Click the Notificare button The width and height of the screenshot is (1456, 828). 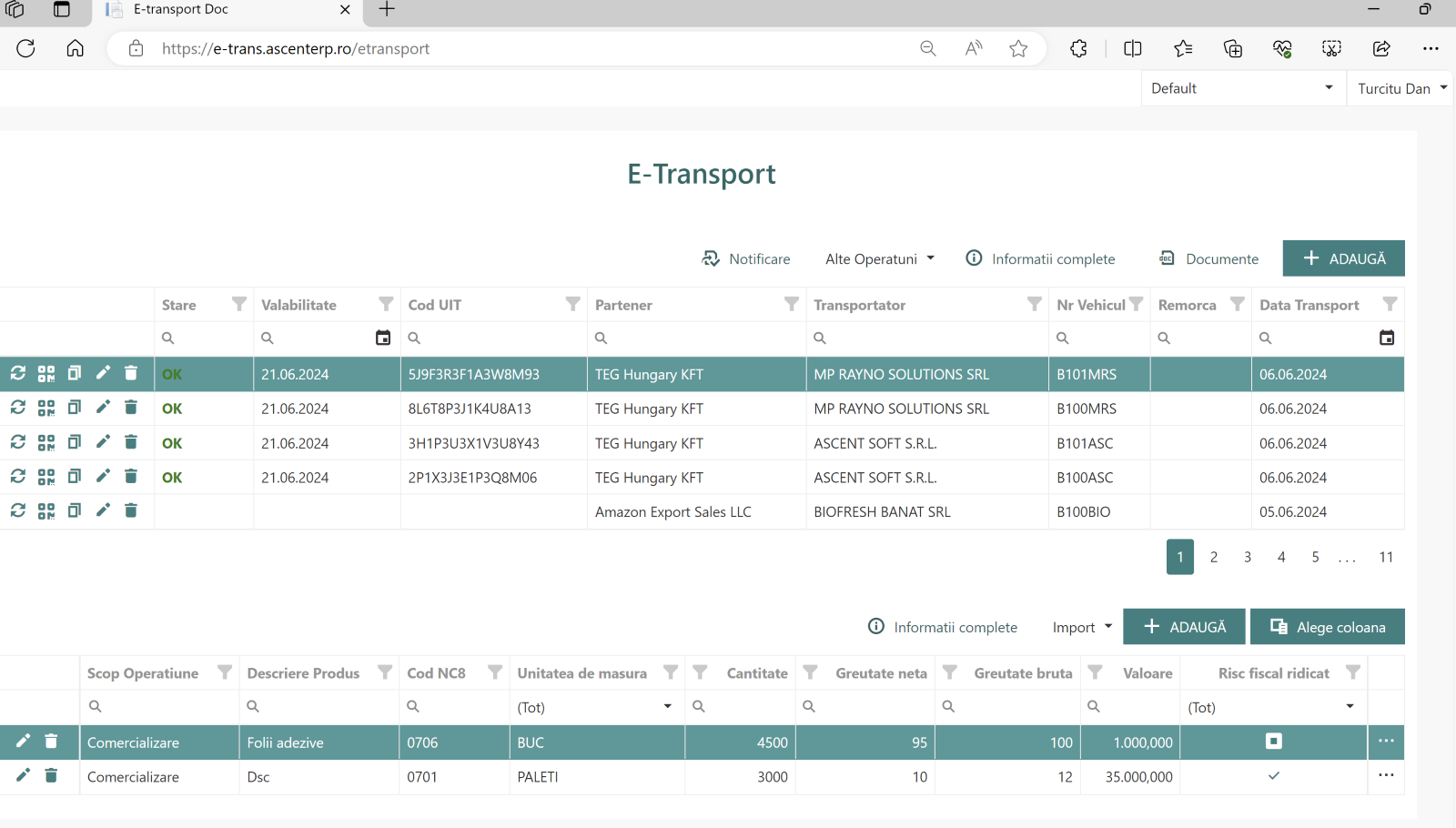pos(746,259)
